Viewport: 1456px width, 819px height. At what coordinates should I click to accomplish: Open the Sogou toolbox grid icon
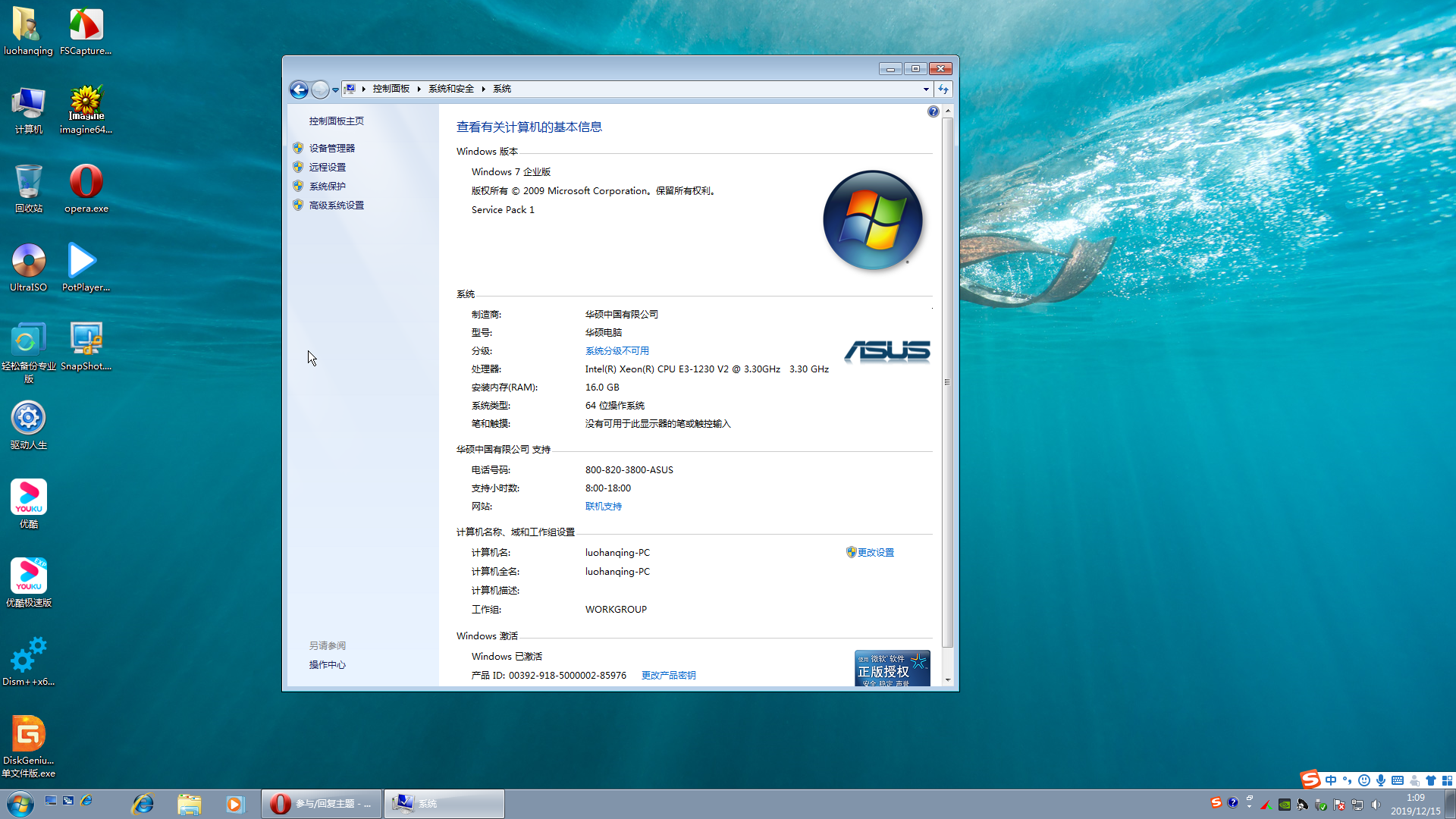click(x=1448, y=780)
